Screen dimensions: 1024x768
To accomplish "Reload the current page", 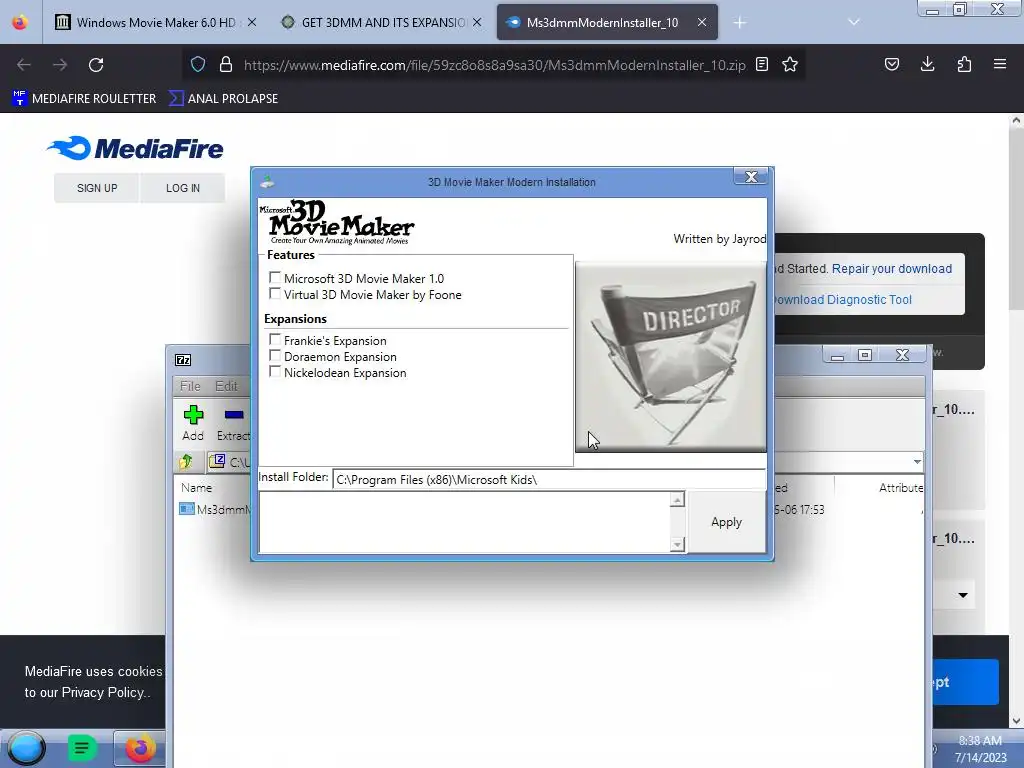I will (96, 65).
